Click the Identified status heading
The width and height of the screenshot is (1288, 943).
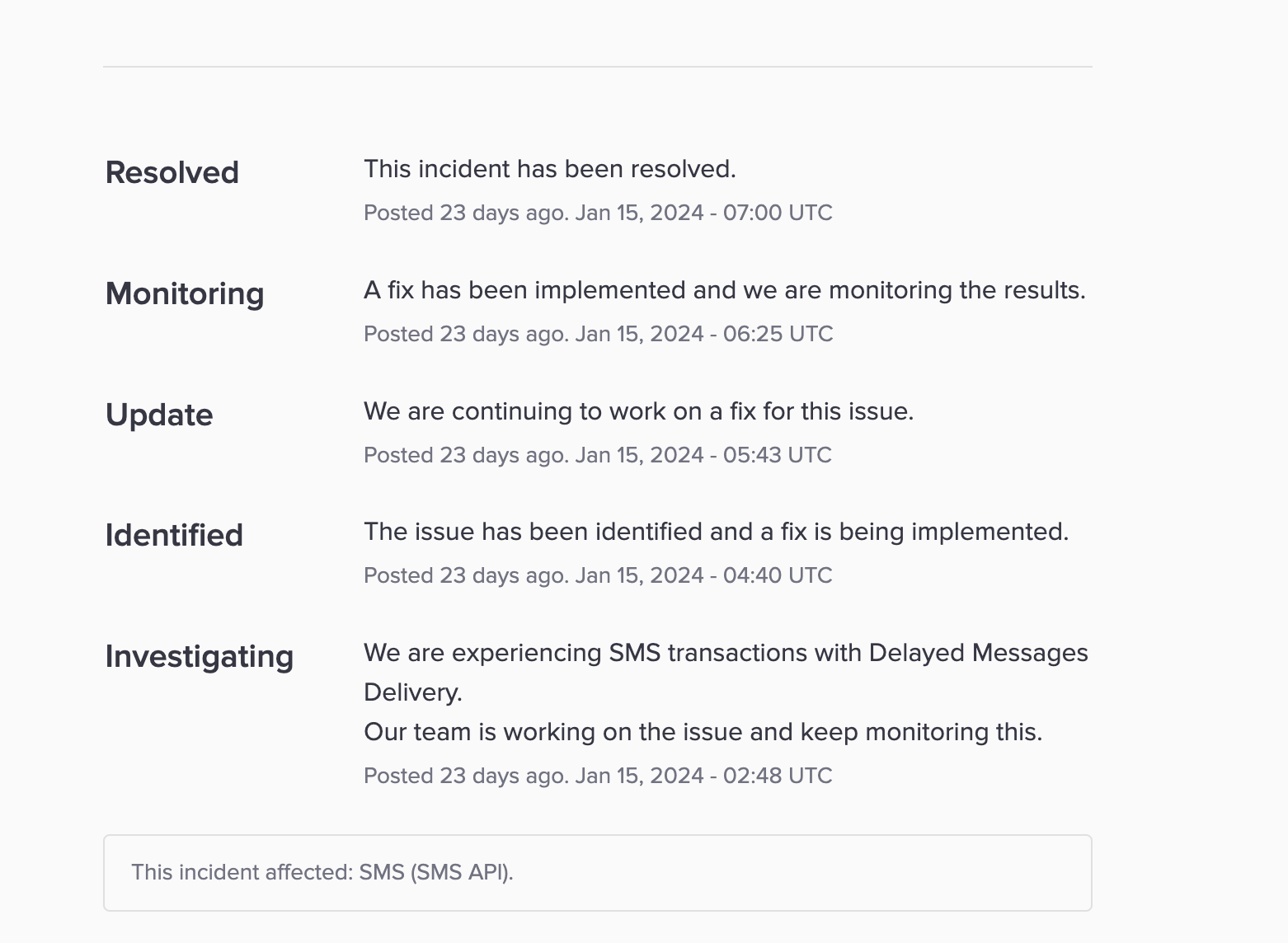174,535
